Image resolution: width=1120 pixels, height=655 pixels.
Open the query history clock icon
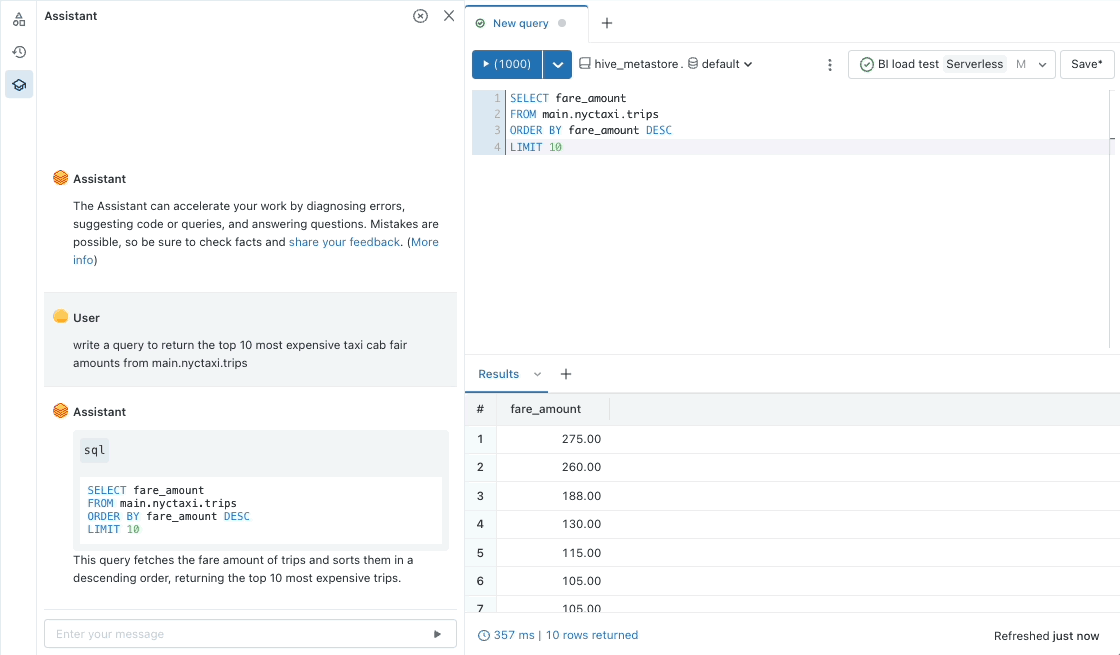coord(18,52)
